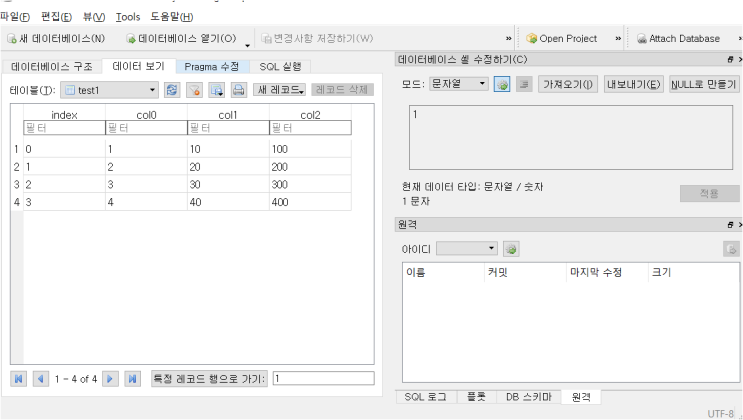743x420 pixels.
Task: Expand the 아이디 dropdown in remote panel
Action: (491, 248)
